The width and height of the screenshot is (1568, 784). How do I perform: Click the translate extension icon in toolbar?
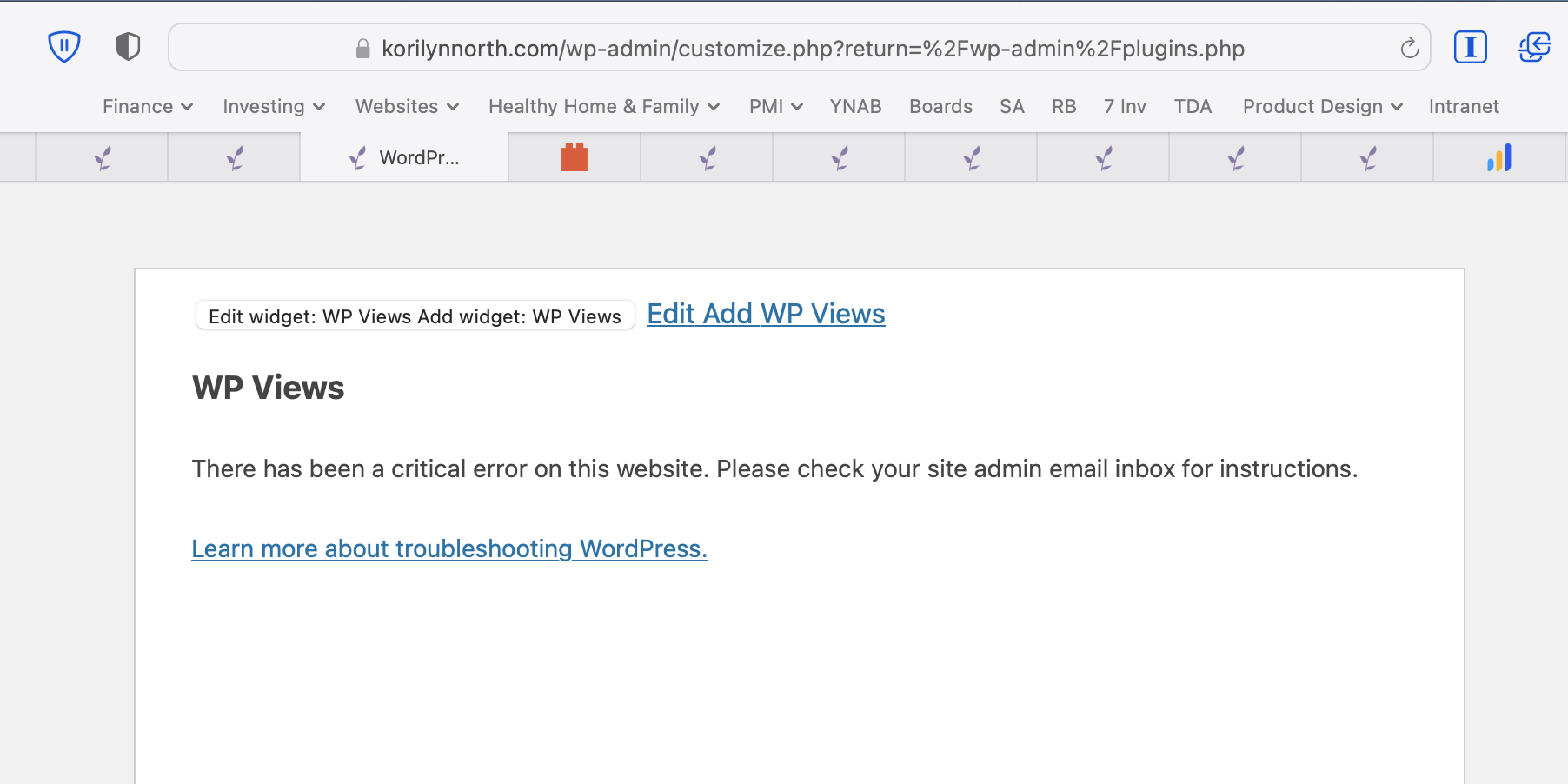tap(1534, 47)
